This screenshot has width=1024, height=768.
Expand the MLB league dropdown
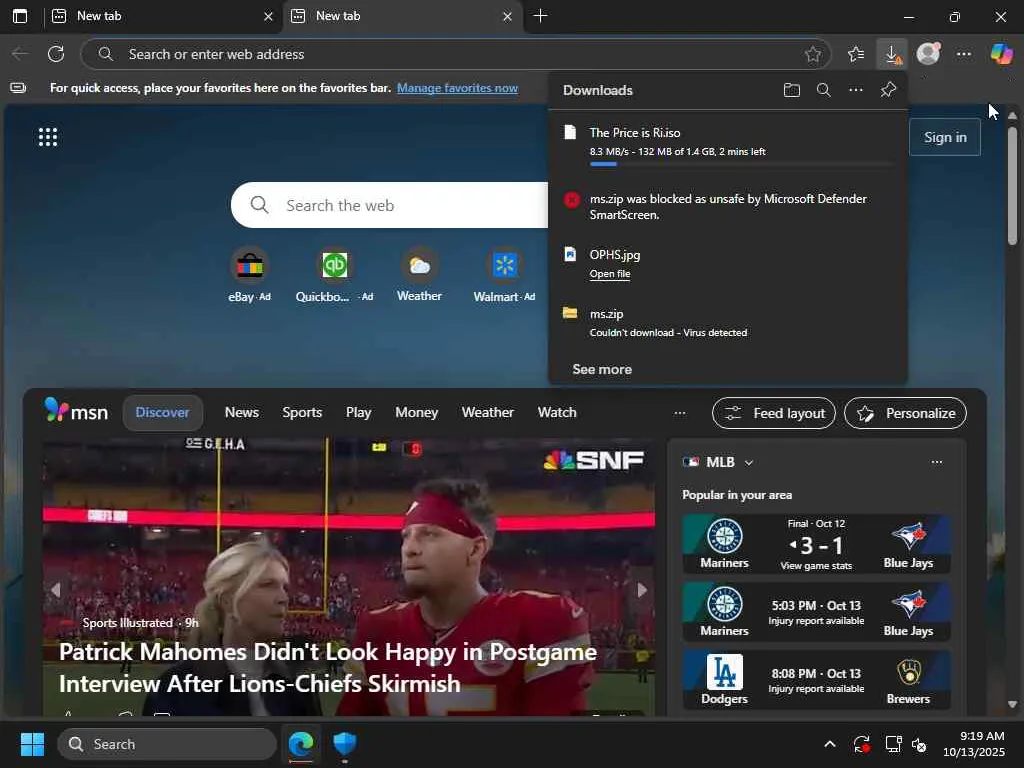tap(749, 462)
